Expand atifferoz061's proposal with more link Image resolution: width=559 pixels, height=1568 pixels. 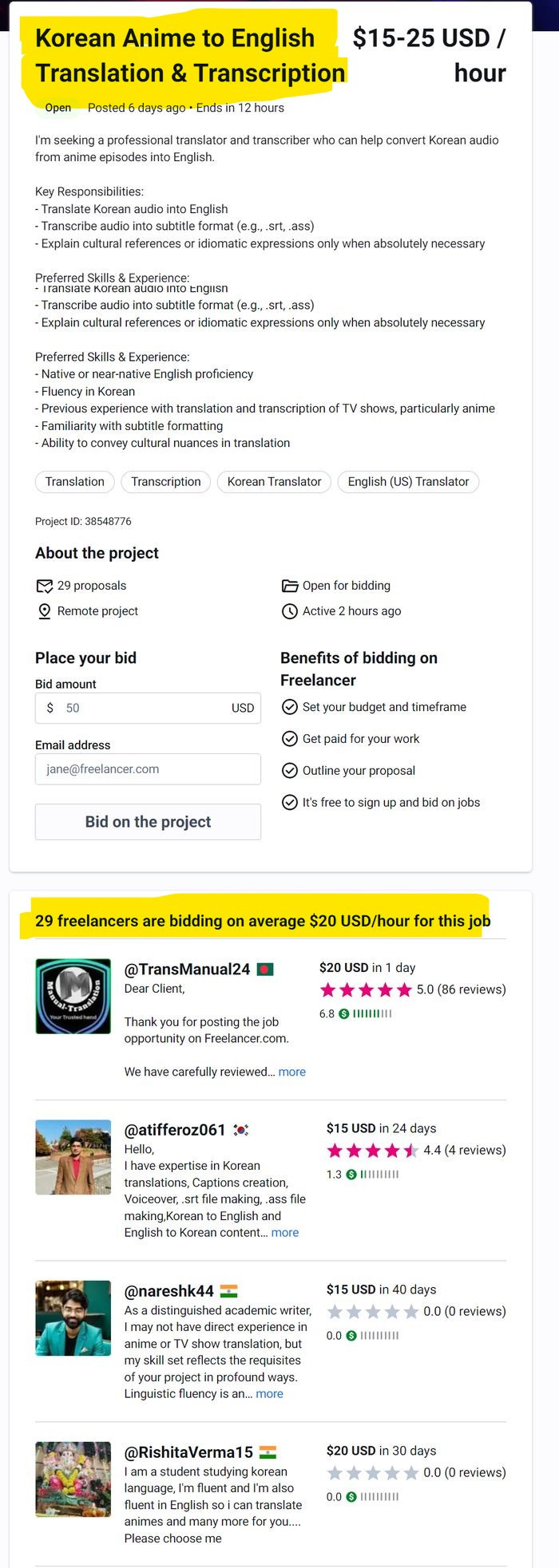point(285,1233)
